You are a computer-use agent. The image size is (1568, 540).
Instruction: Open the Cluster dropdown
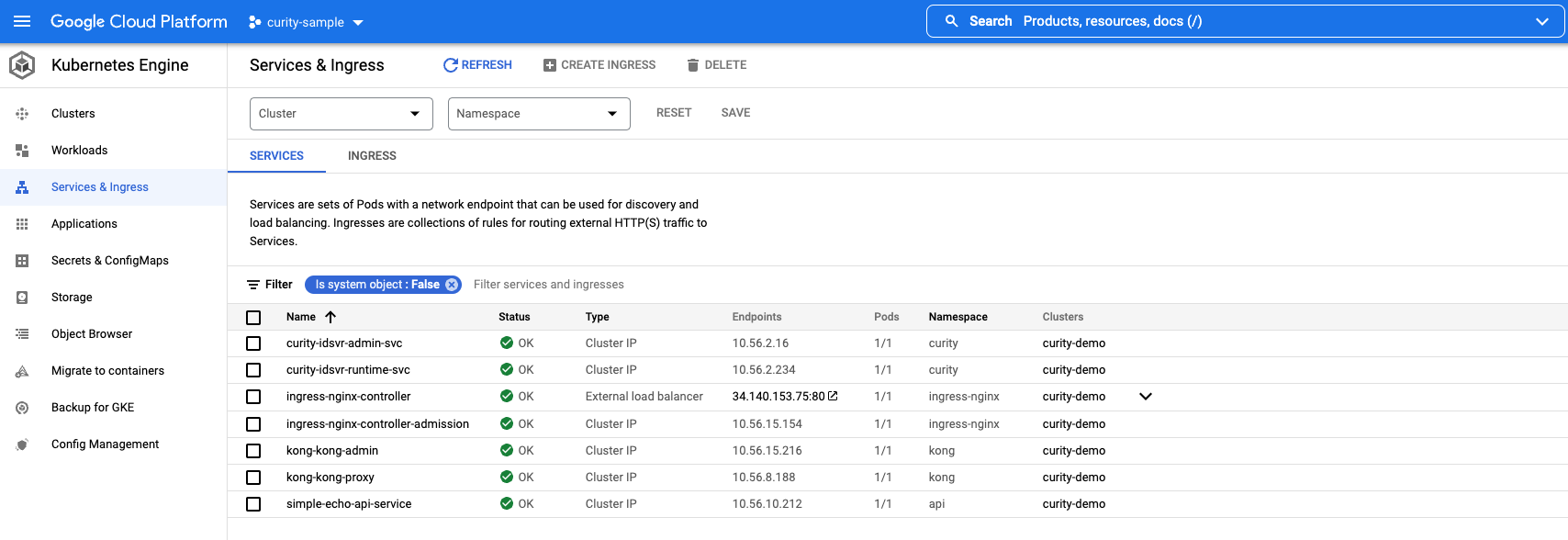(x=341, y=114)
